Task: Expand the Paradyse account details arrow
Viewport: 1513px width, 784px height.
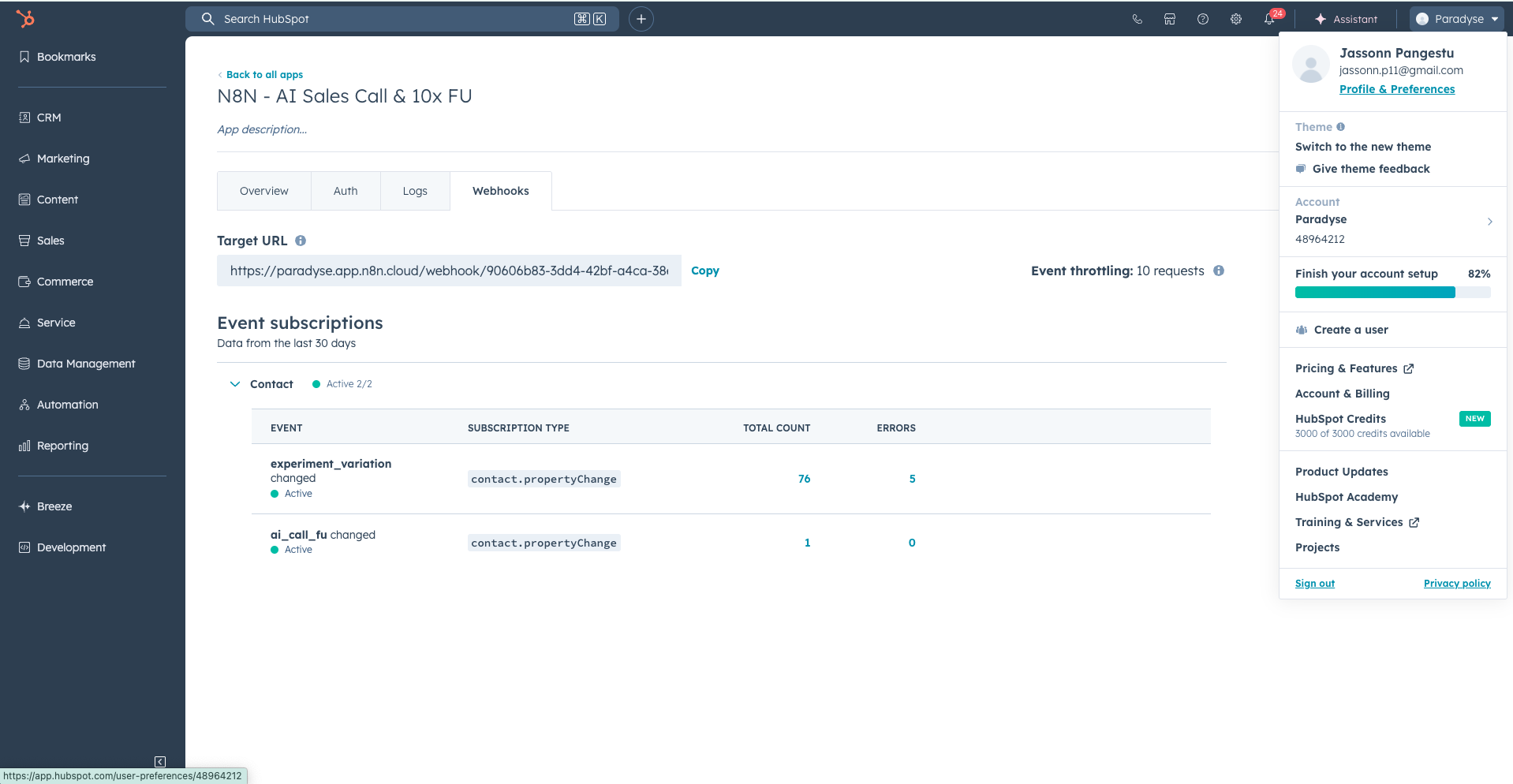Action: (1490, 222)
